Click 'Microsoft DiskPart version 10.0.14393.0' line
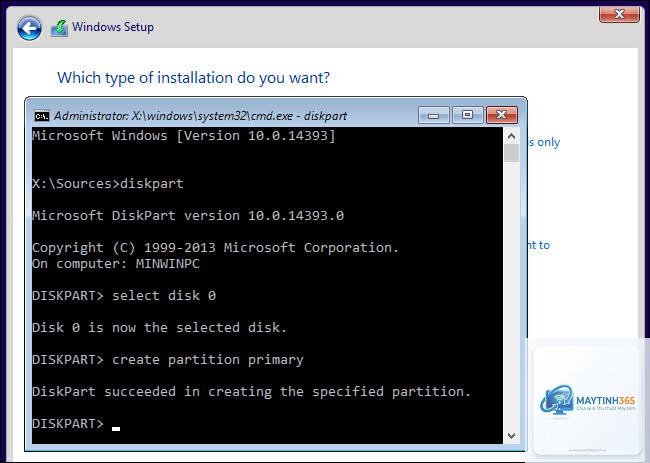Image resolution: width=650 pixels, height=463 pixels. click(x=188, y=216)
